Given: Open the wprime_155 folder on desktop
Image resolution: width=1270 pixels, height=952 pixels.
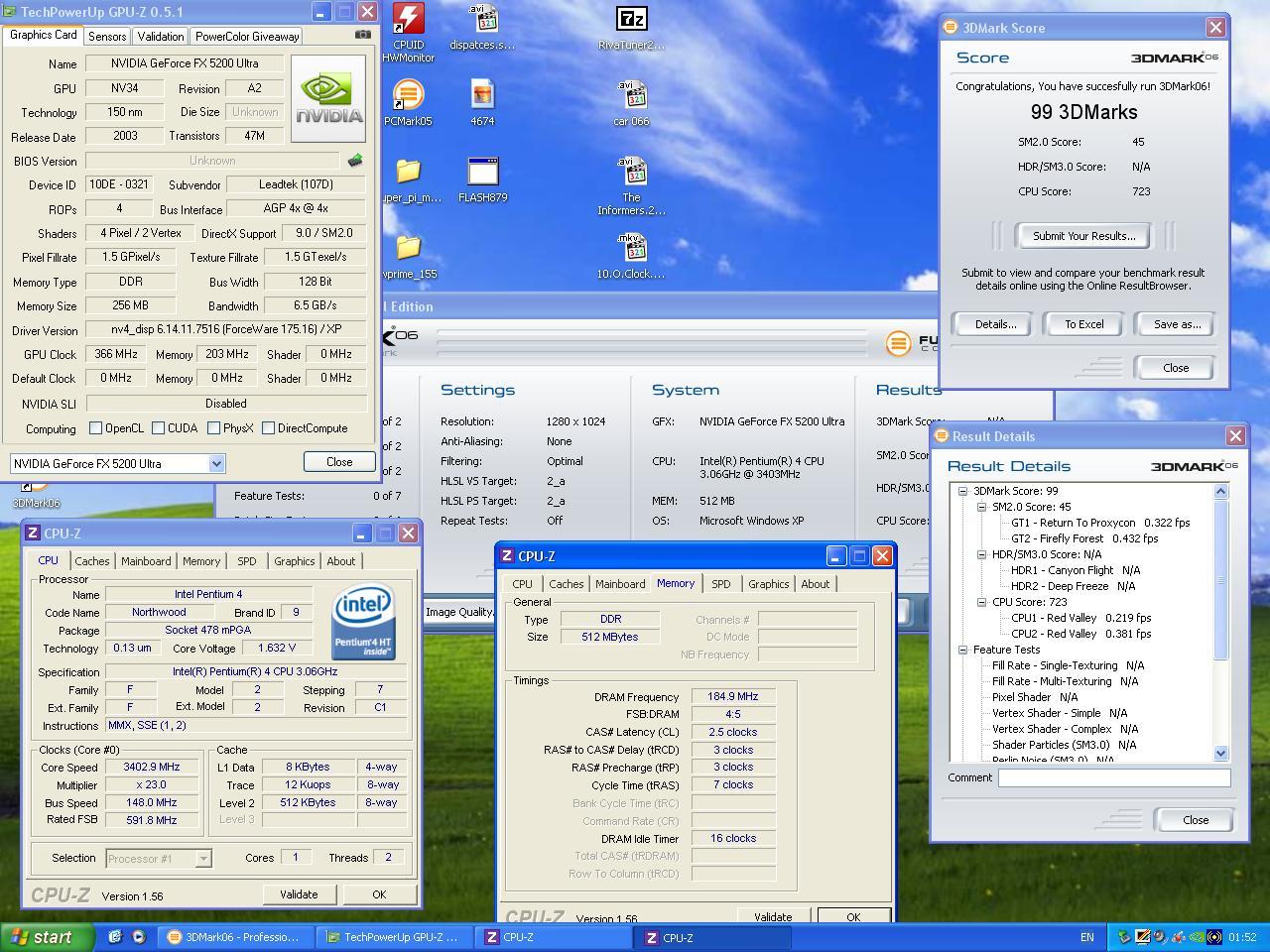Looking at the screenshot, I should pyautogui.click(x=408, y=248).
